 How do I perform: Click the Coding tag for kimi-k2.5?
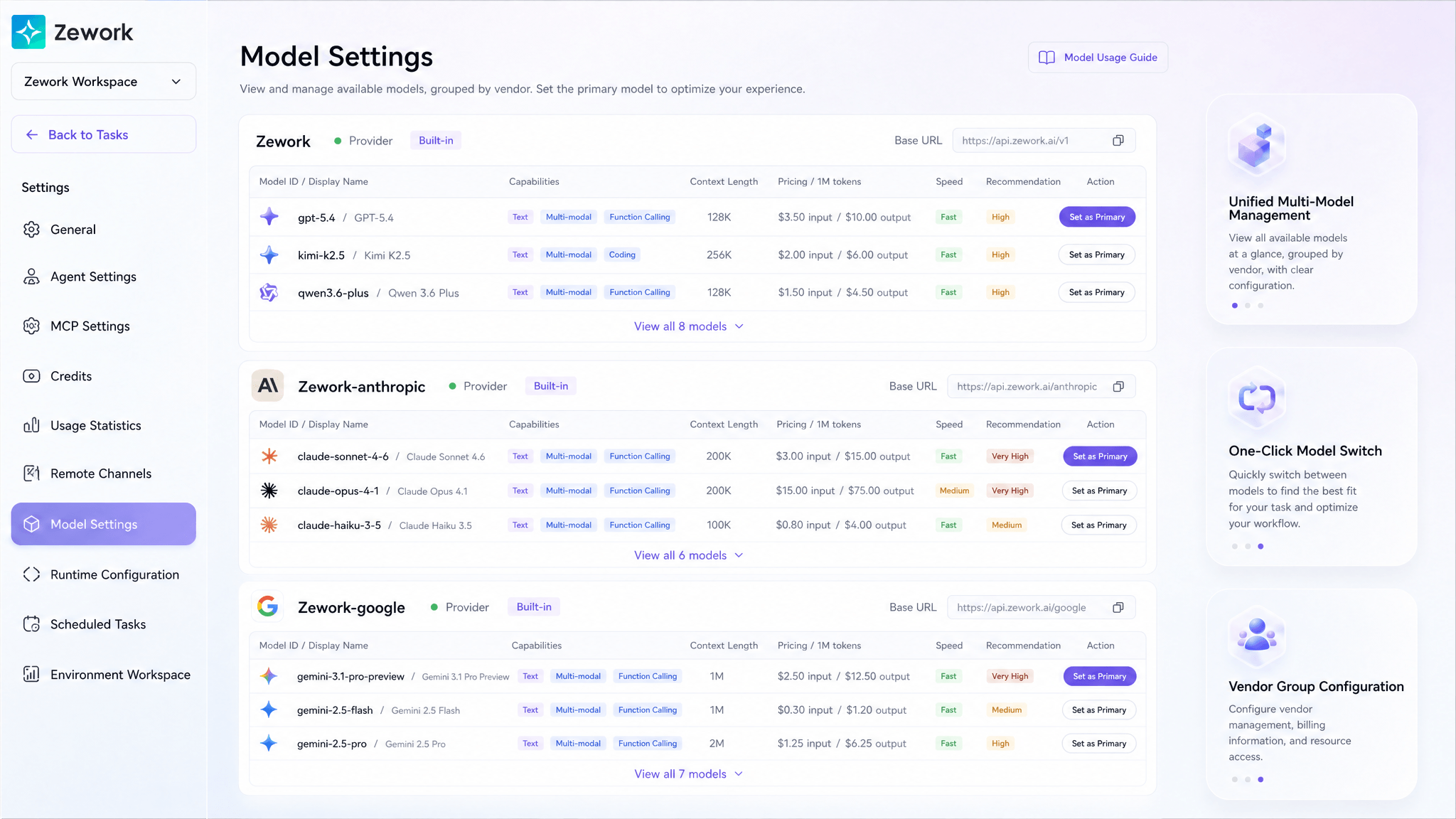pos(622,255)
